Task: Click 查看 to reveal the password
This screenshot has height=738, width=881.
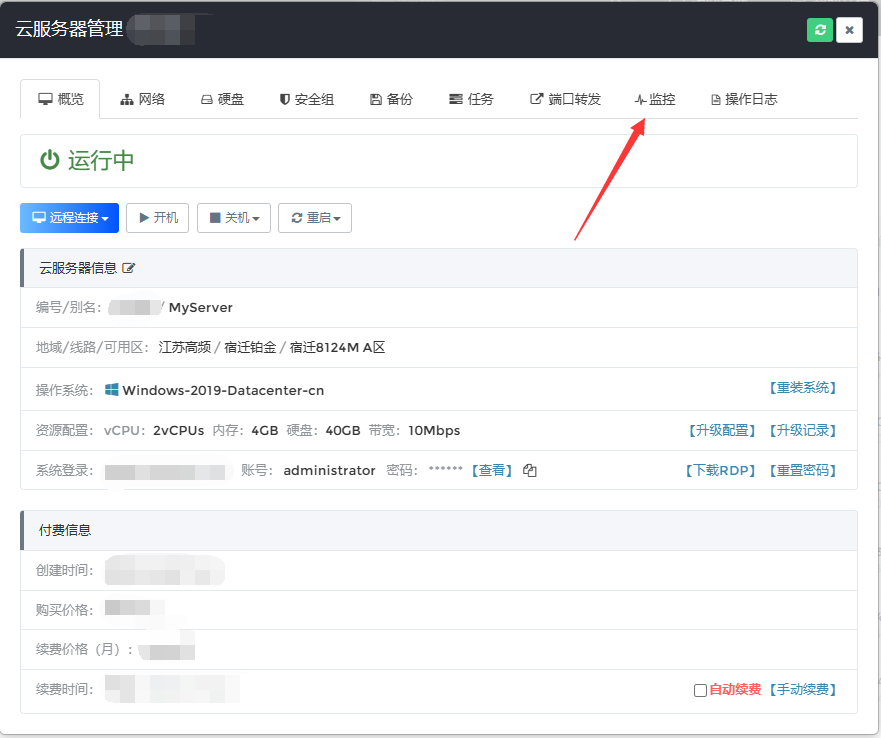Action: coord(492,470)
